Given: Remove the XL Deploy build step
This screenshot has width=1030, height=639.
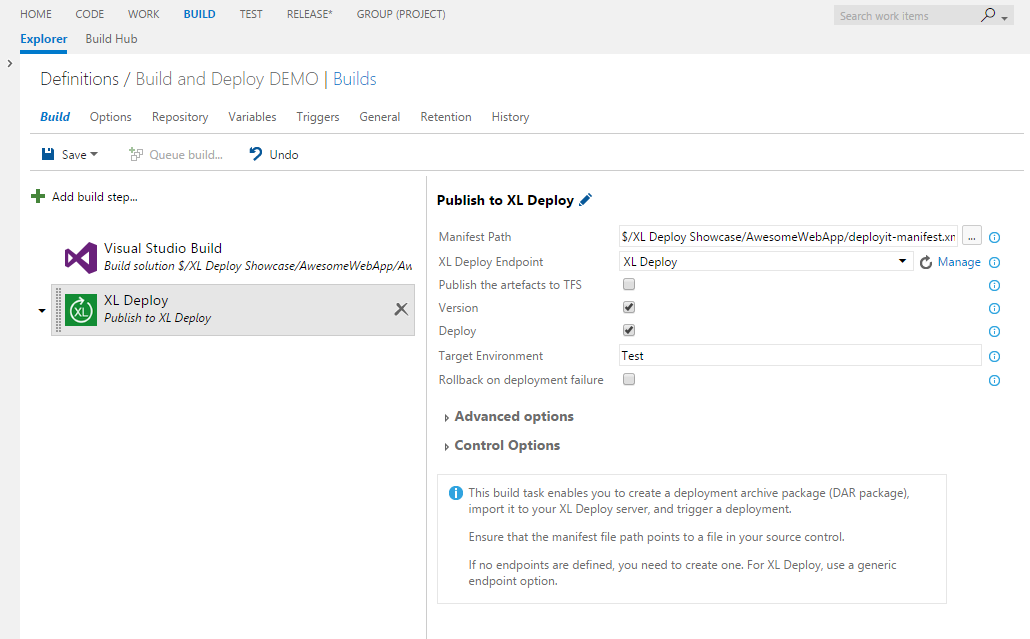Looking at the screenshot, I should click(401, 309).
